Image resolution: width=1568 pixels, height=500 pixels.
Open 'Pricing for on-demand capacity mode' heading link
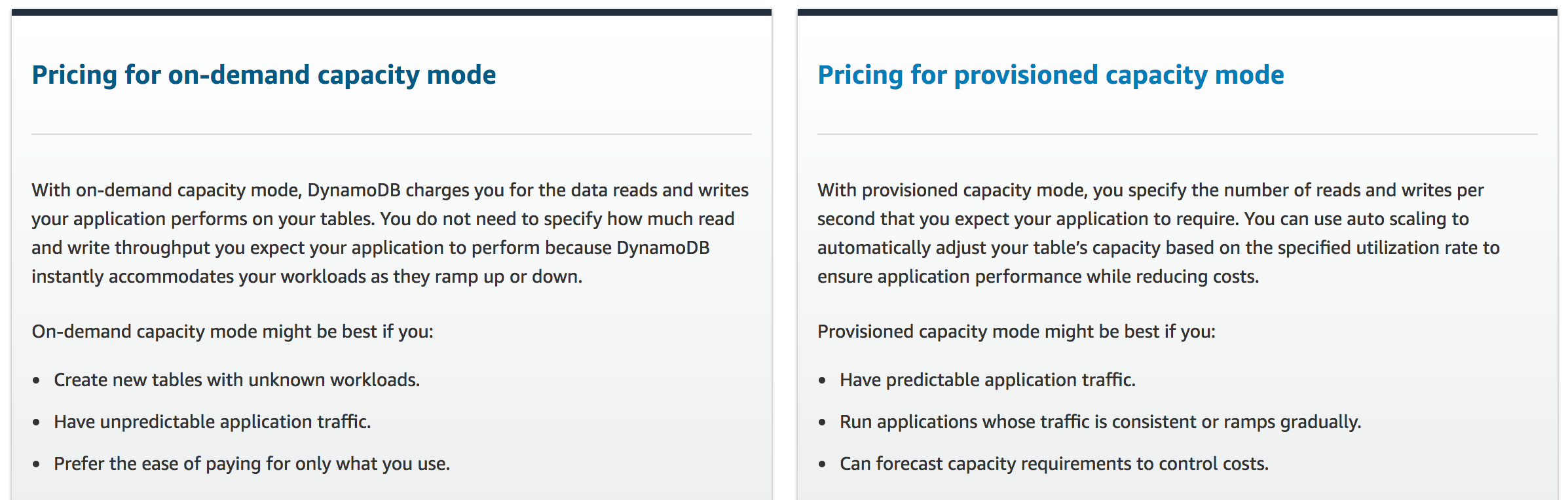[264, 75]
